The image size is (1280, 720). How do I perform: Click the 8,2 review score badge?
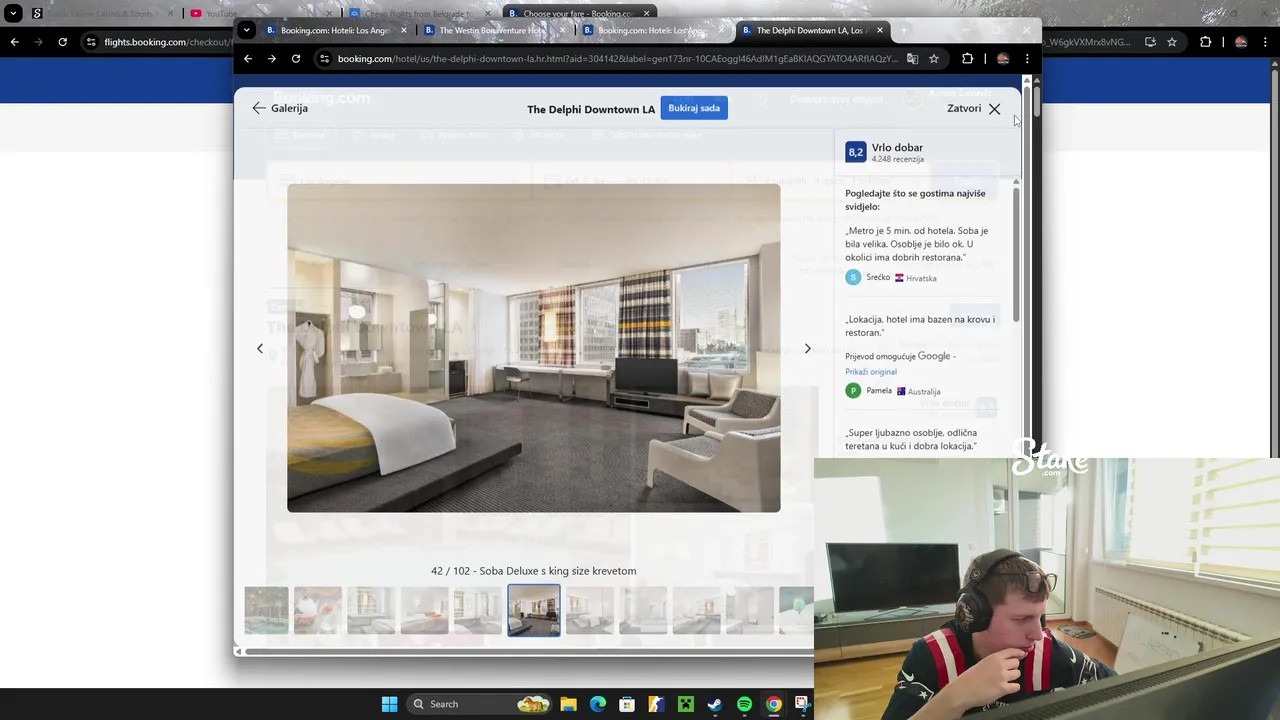(855, 152)
